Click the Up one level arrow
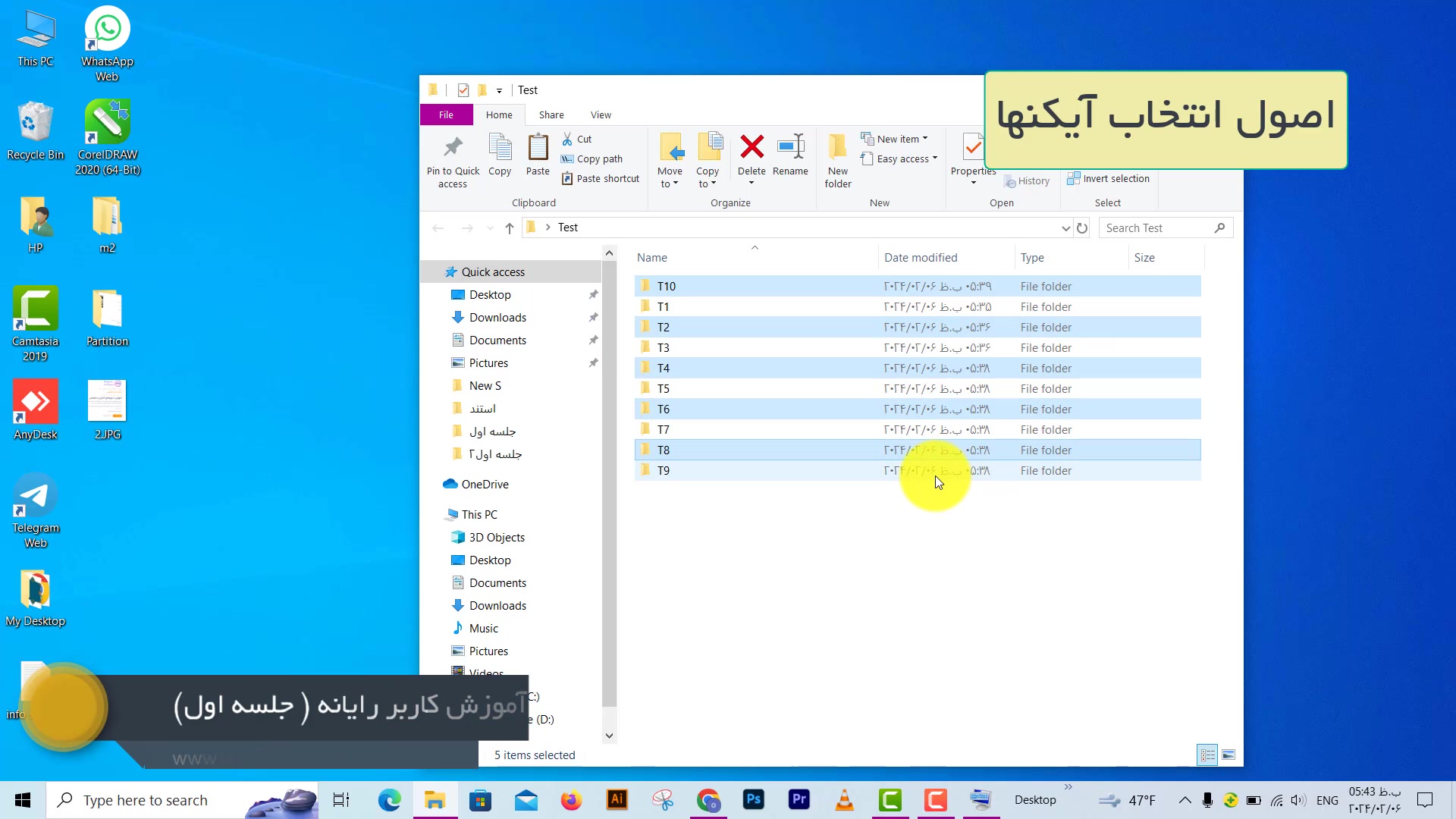The image size is (1456, 819). click(x=510, y=228)
